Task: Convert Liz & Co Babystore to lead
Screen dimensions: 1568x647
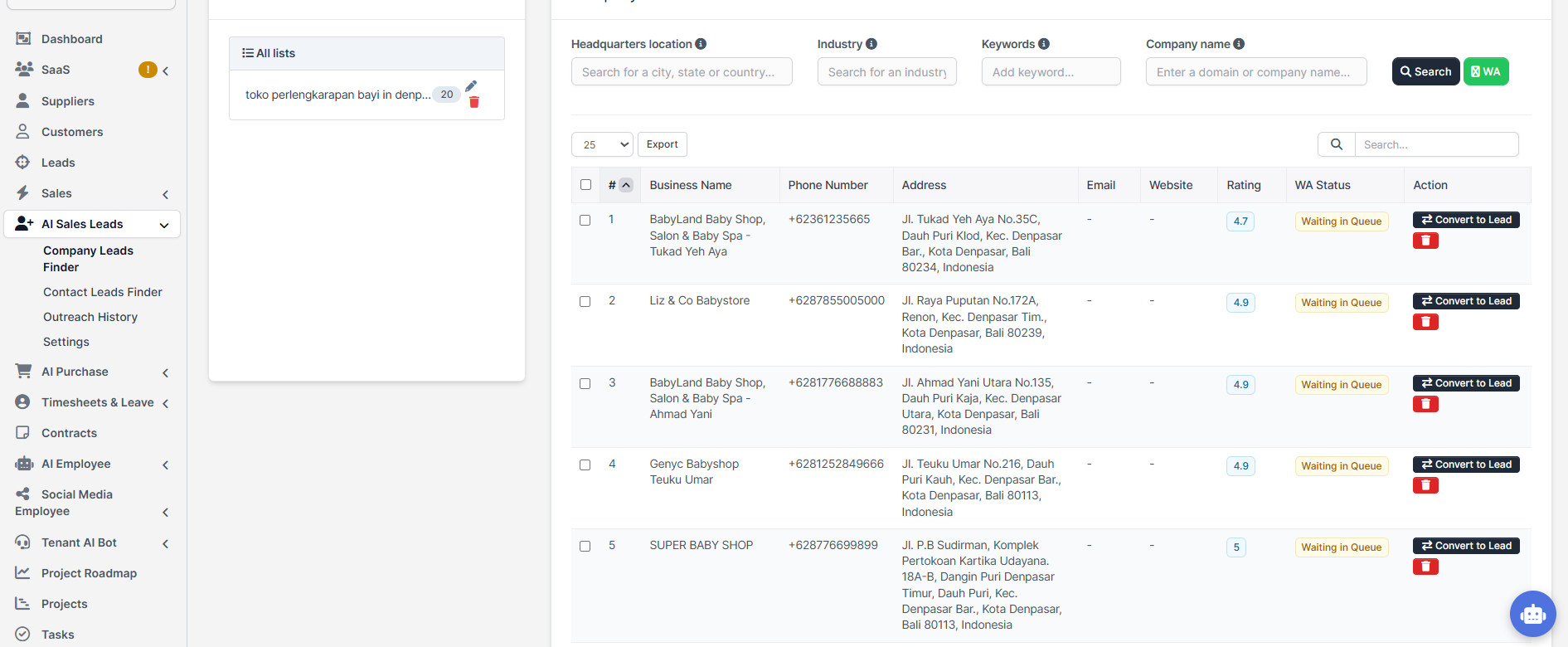Action: (x=1466, y=301)
